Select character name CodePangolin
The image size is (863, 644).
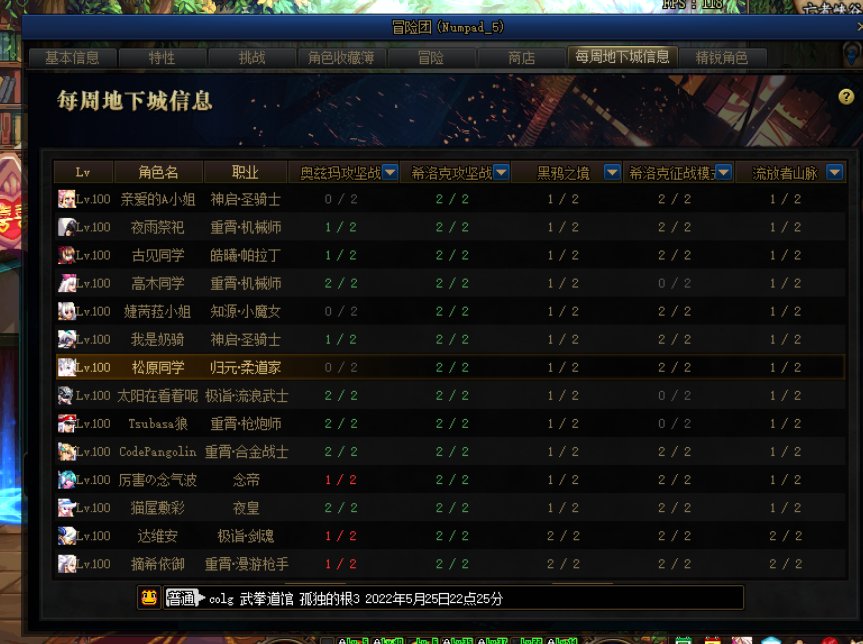click(x=158, y=452)
